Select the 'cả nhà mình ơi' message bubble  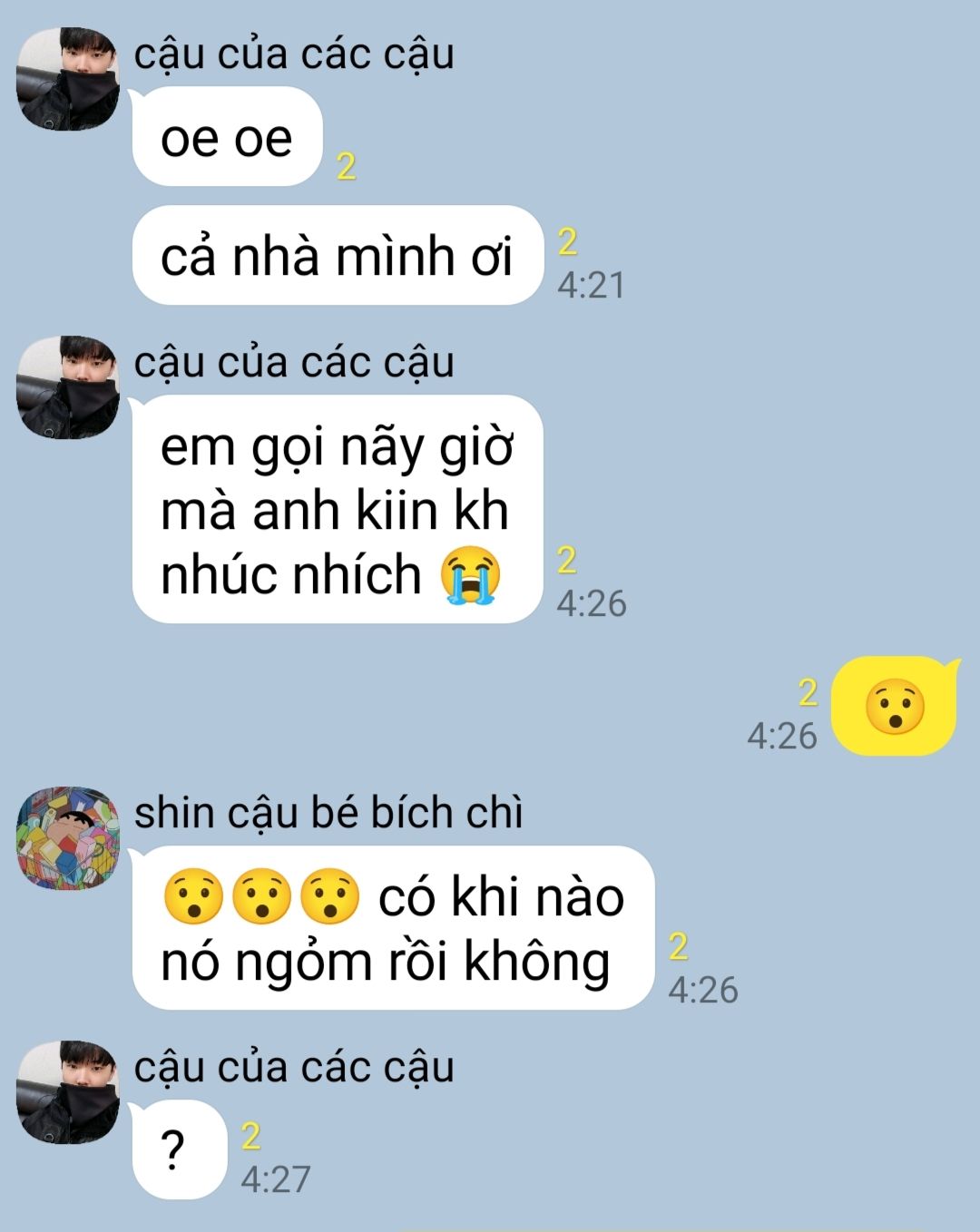coord(337,255)
